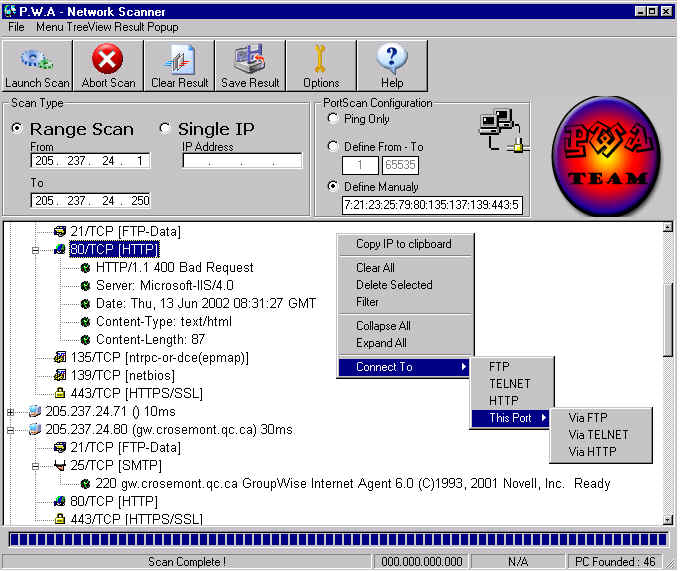The height and width of the screenshot is (571, 680).
Task: Select the Range Scan radio button
Action: 17,129
